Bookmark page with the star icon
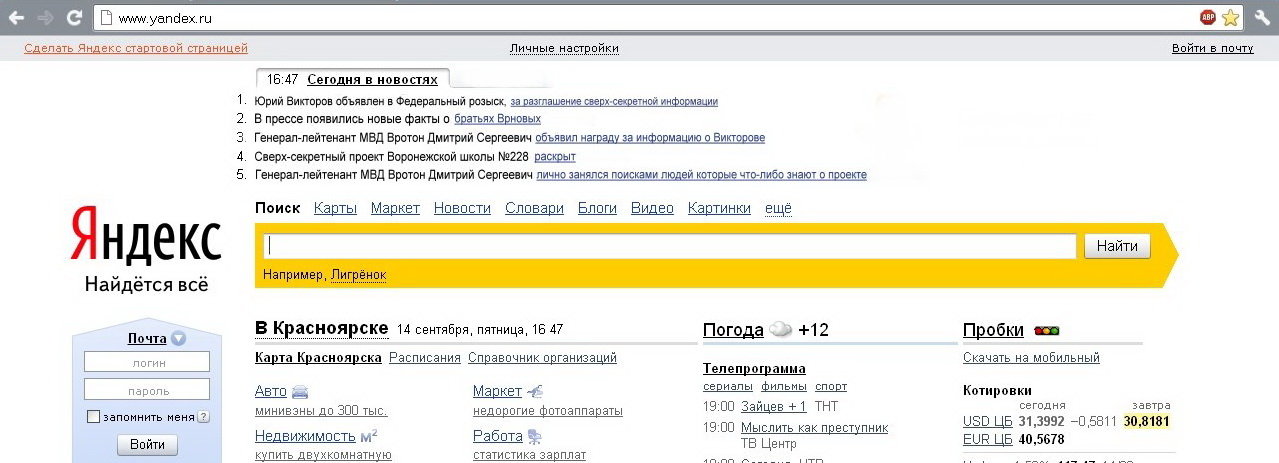 click(1231, 17)
